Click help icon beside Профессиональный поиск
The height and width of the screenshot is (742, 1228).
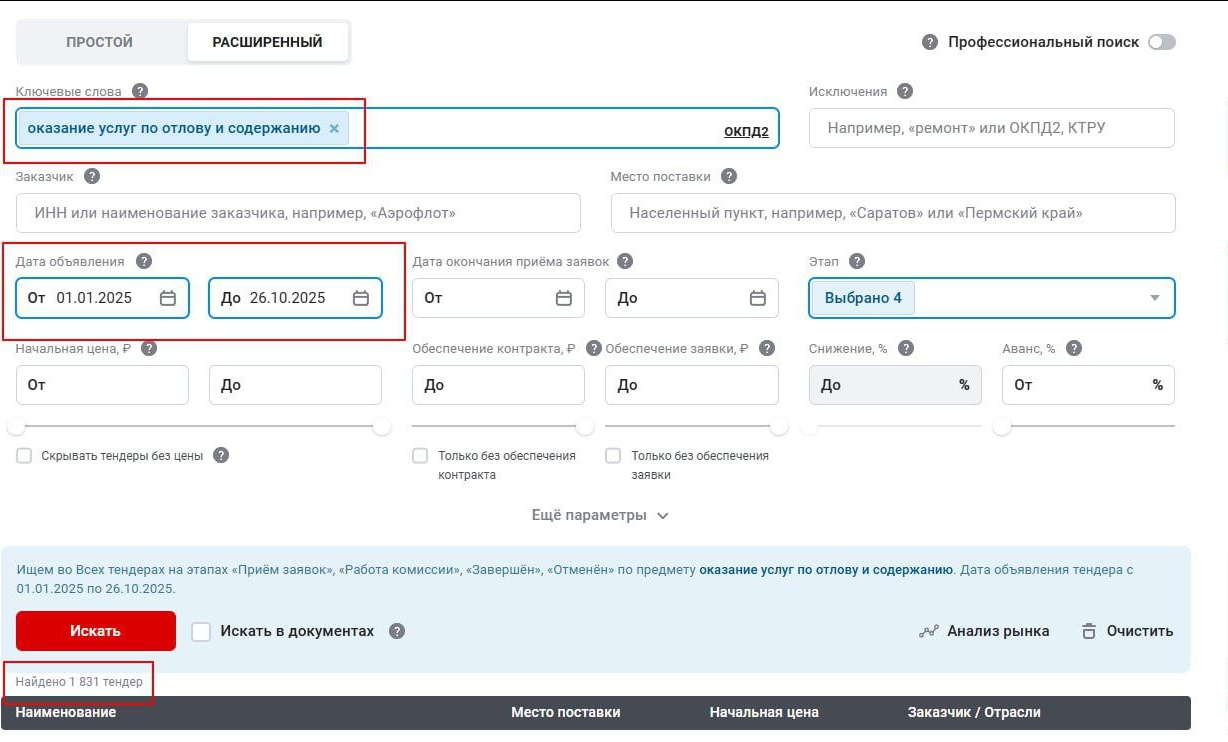[x=930, y=42]
